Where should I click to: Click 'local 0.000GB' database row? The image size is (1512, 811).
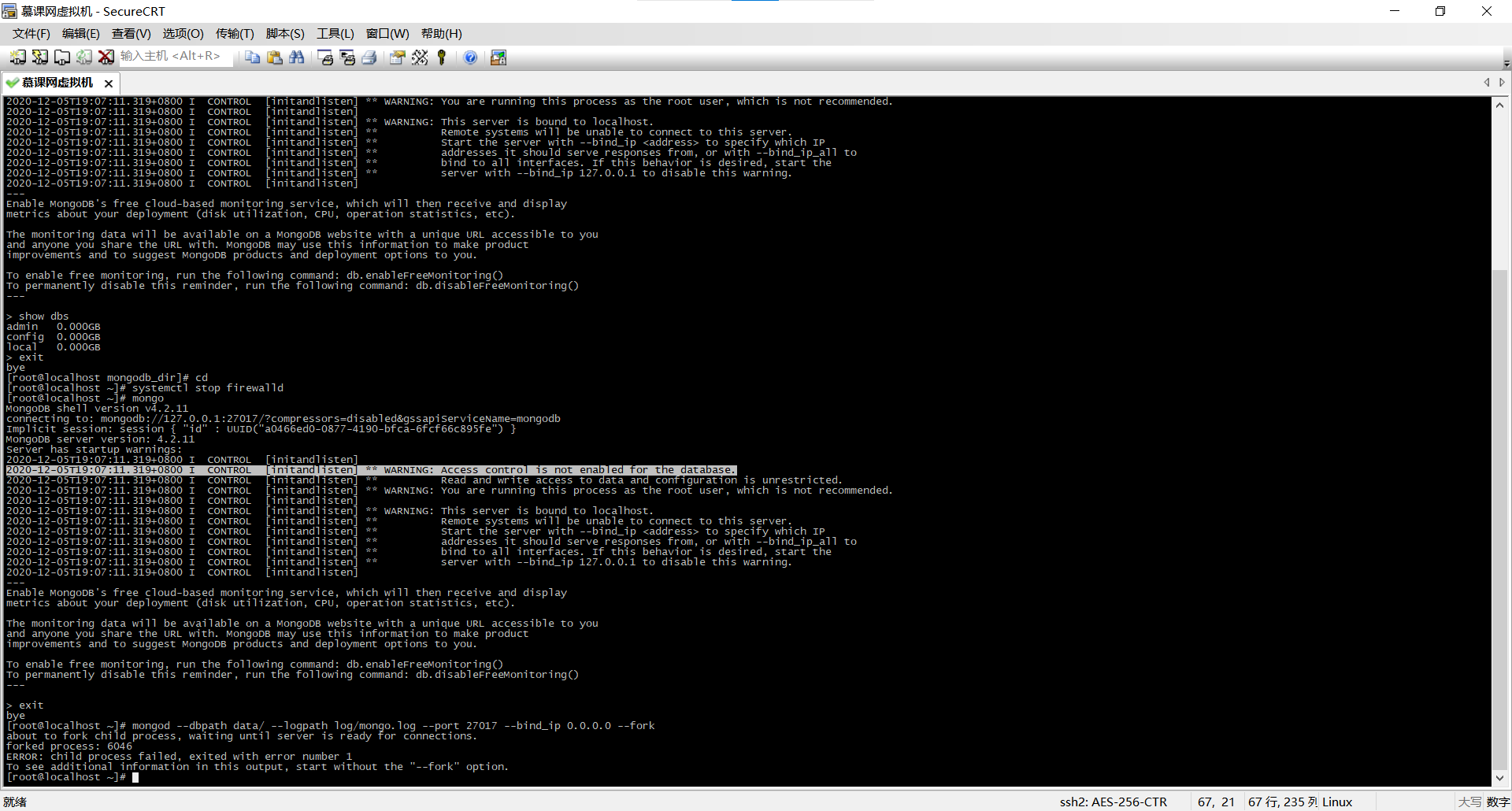click(54, 347)
